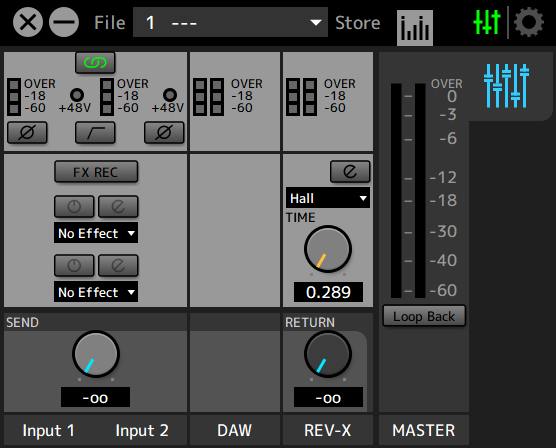Open the File preset dropdown
This screenshot has width=556, height=448.
[x=230, y=22]
